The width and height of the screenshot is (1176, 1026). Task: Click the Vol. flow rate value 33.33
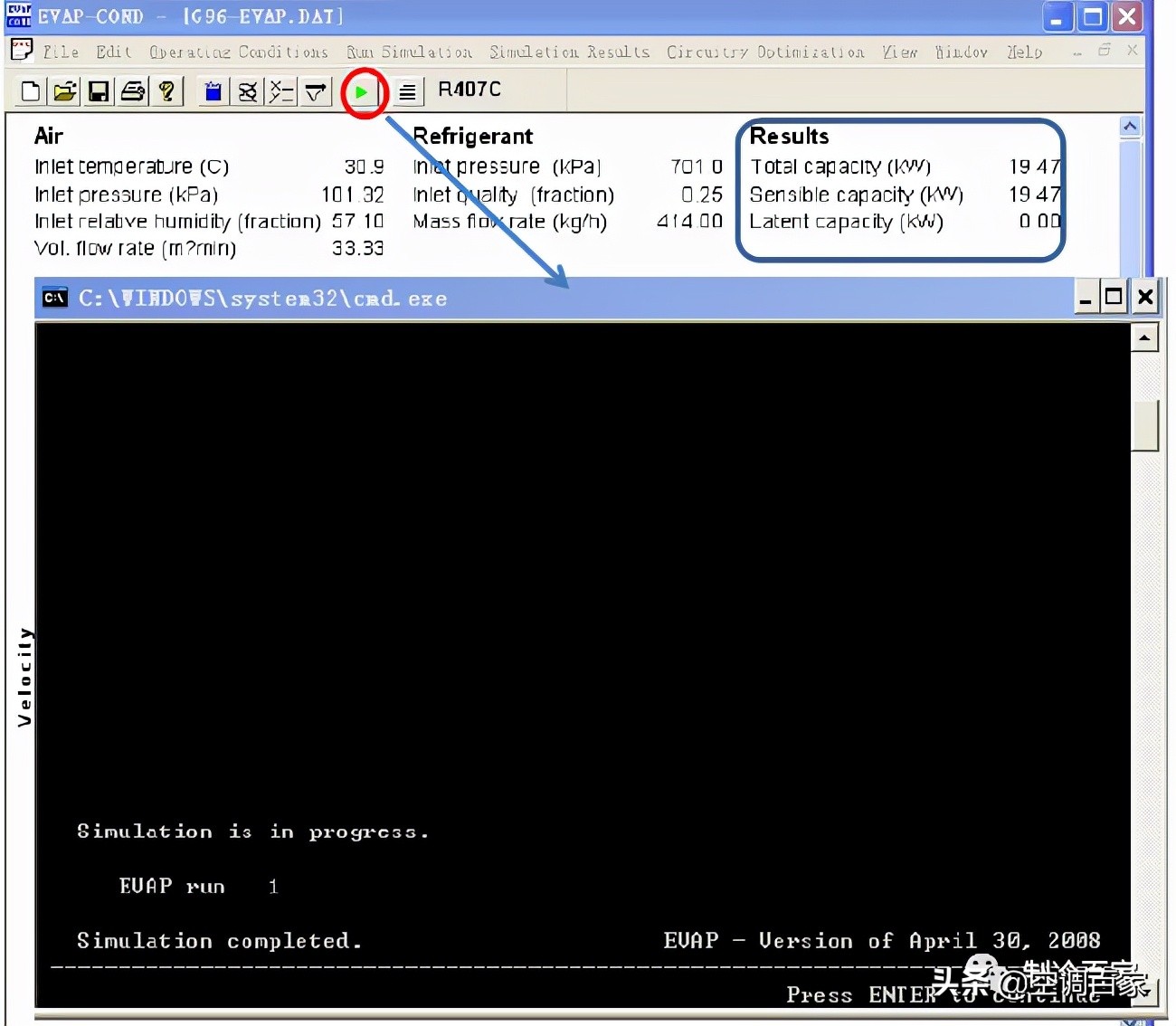[357, 248]
